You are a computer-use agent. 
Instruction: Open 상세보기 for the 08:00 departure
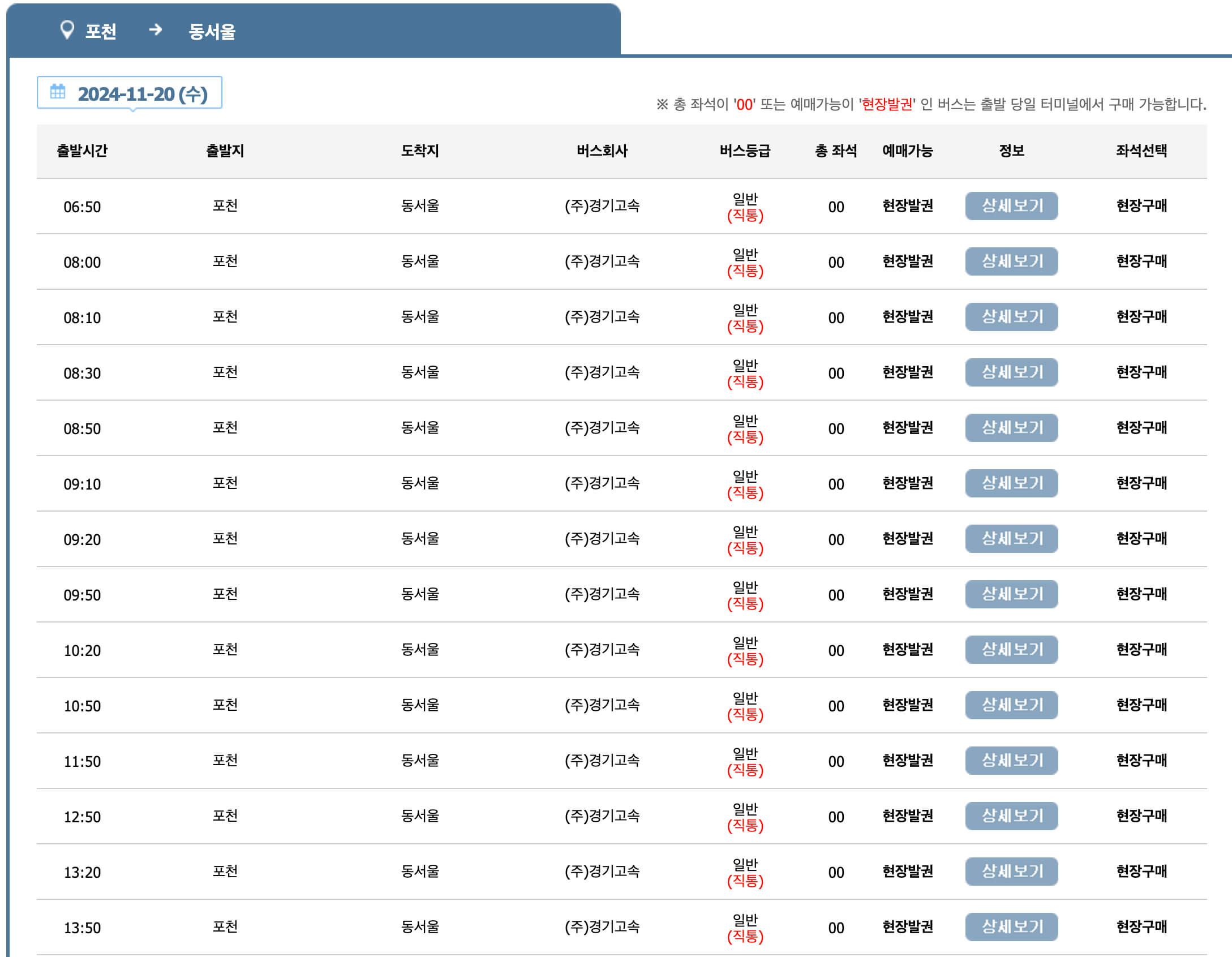point(1011,261)
